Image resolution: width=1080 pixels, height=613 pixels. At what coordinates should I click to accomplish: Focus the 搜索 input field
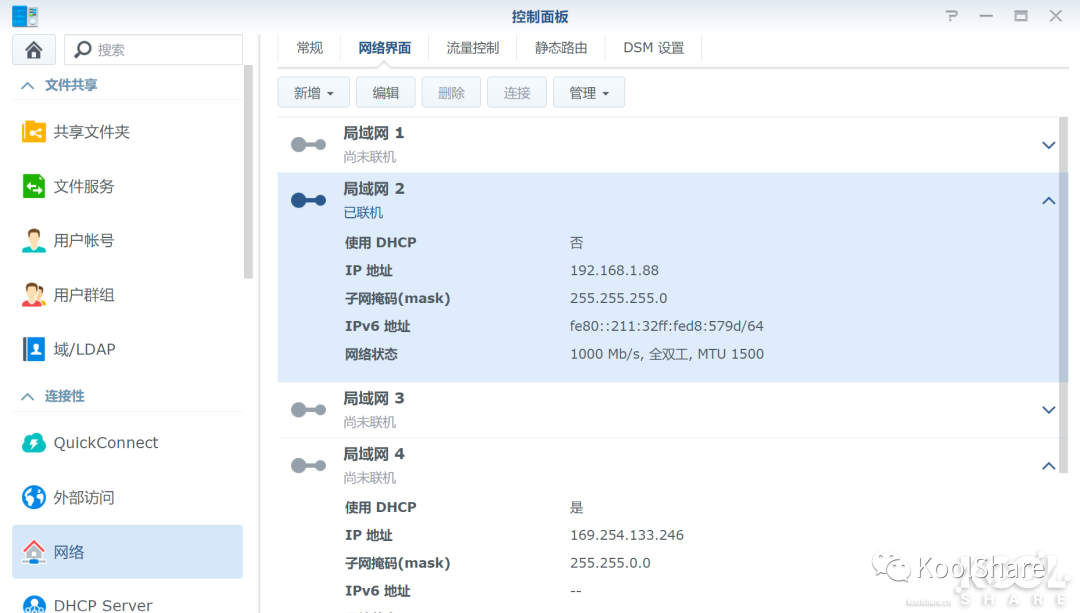(x=154, y=50)
